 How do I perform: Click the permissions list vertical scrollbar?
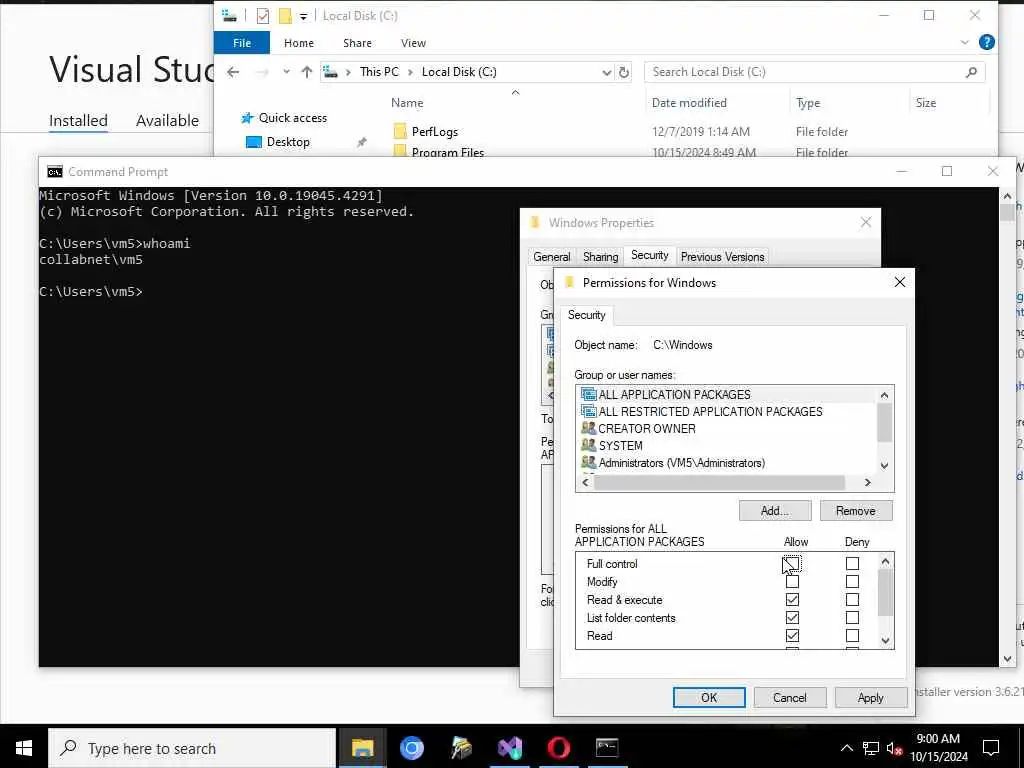coord(885,592)
